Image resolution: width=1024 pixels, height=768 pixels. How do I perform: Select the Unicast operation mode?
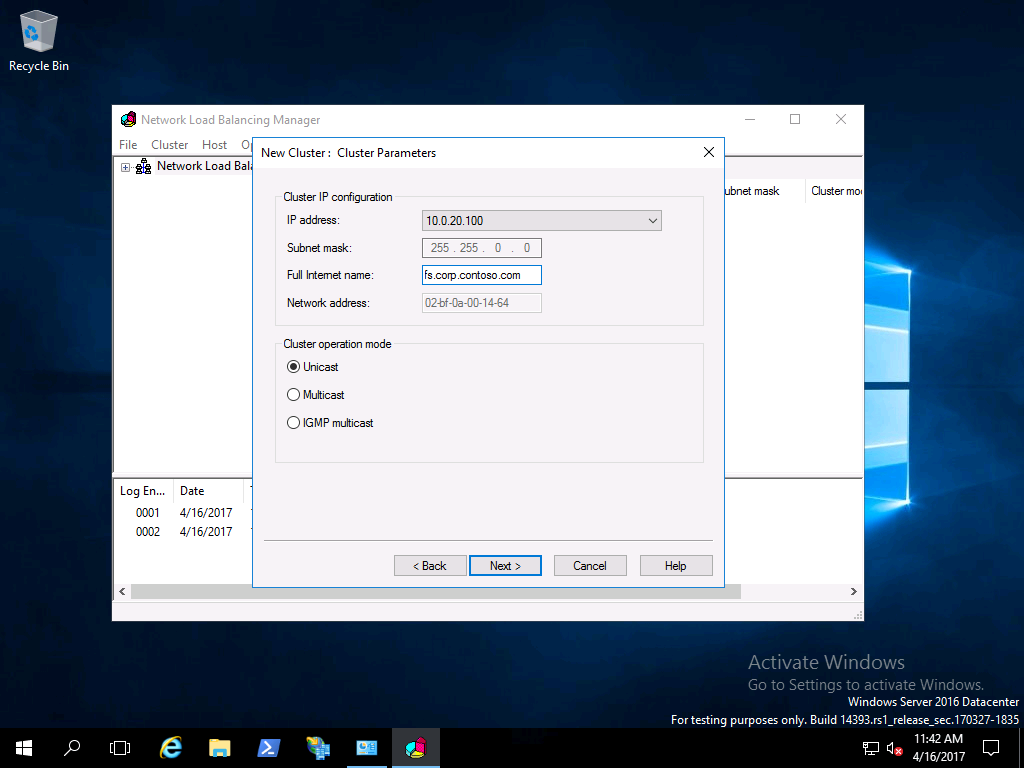(294, 367)
